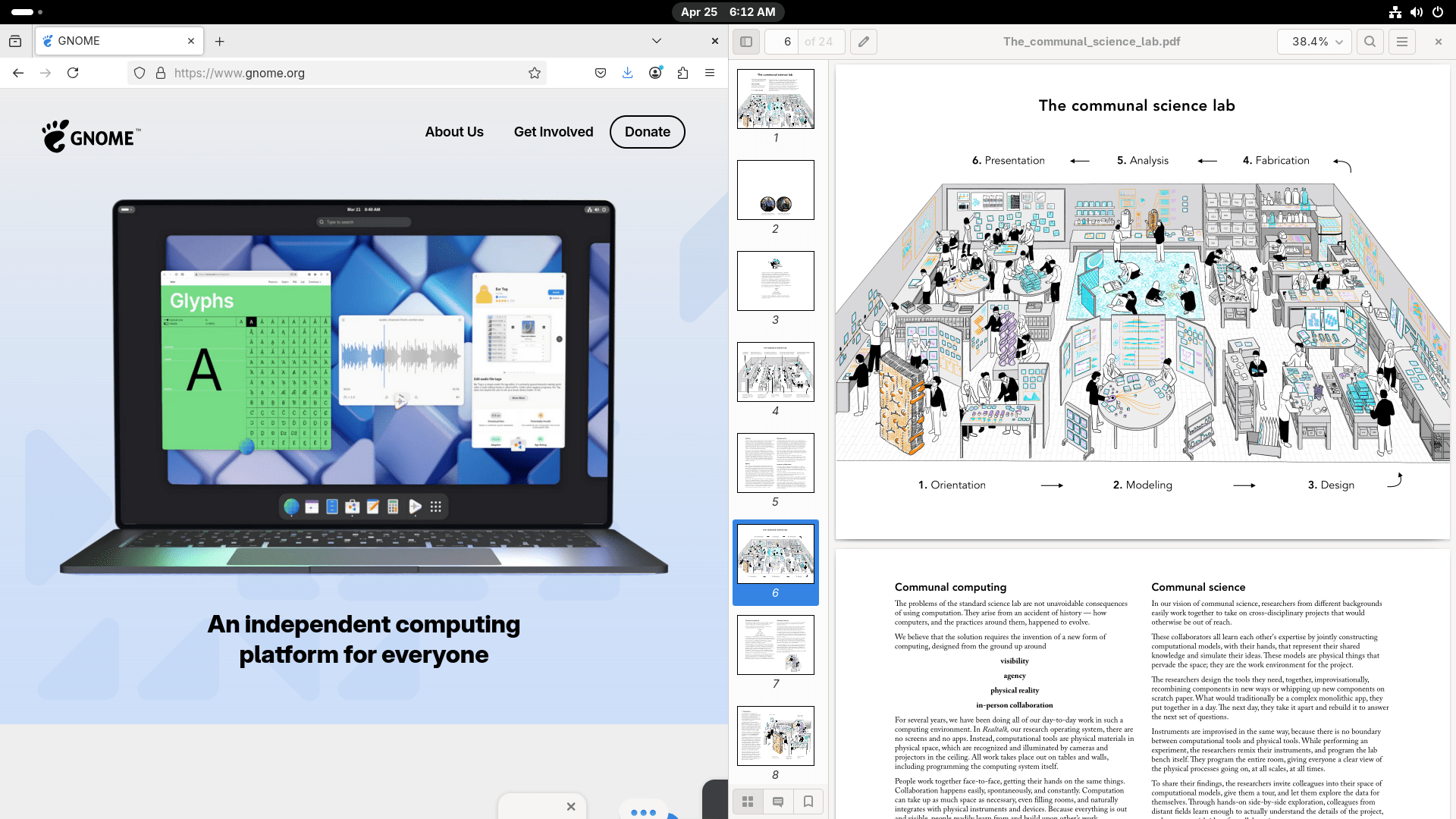
Task: Switch sidebar to annotations view
Action: 778,802
